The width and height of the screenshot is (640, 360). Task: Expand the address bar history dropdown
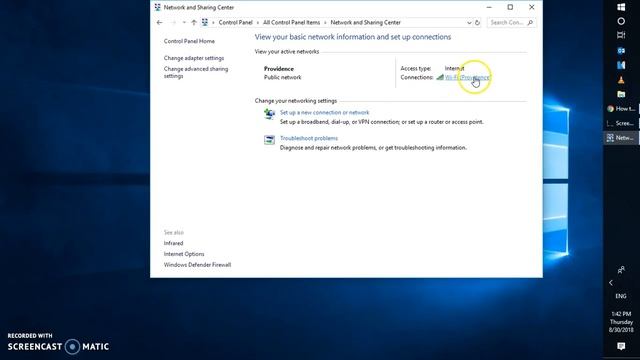point(469,22)
